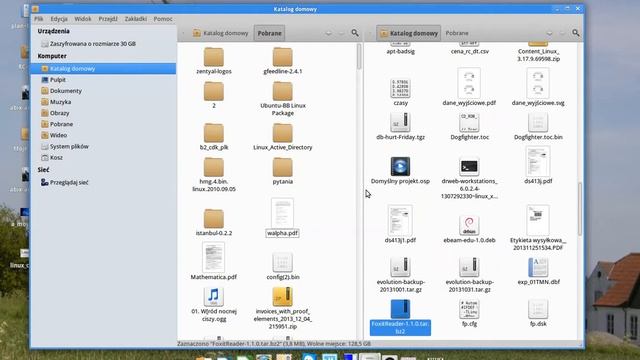The height and width of the screenshot is (360, 640).
Task: Select Domyślny projekt.osp file
Action: click(400, 167)
